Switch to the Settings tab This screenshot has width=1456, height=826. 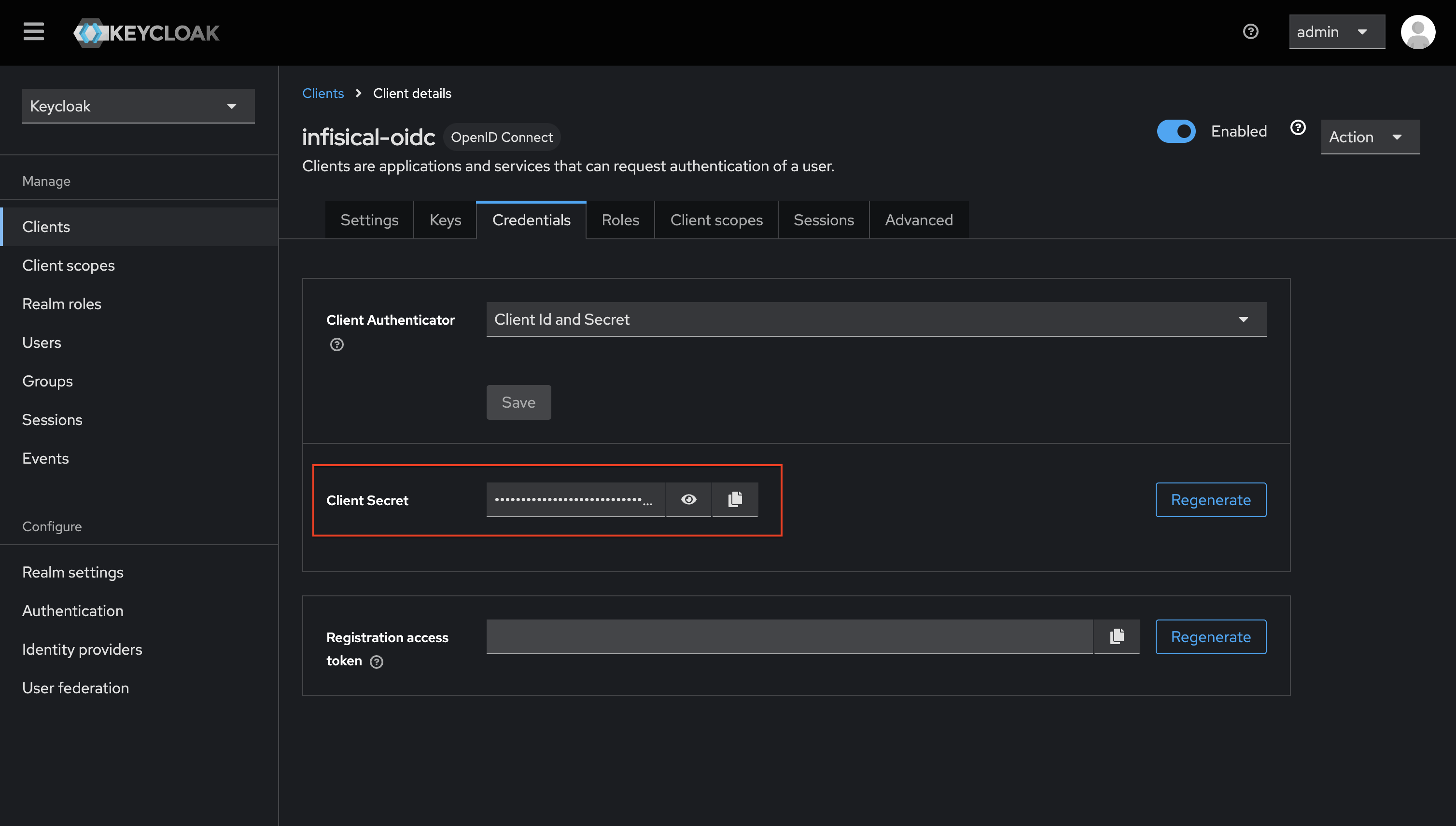coord(369,220)
